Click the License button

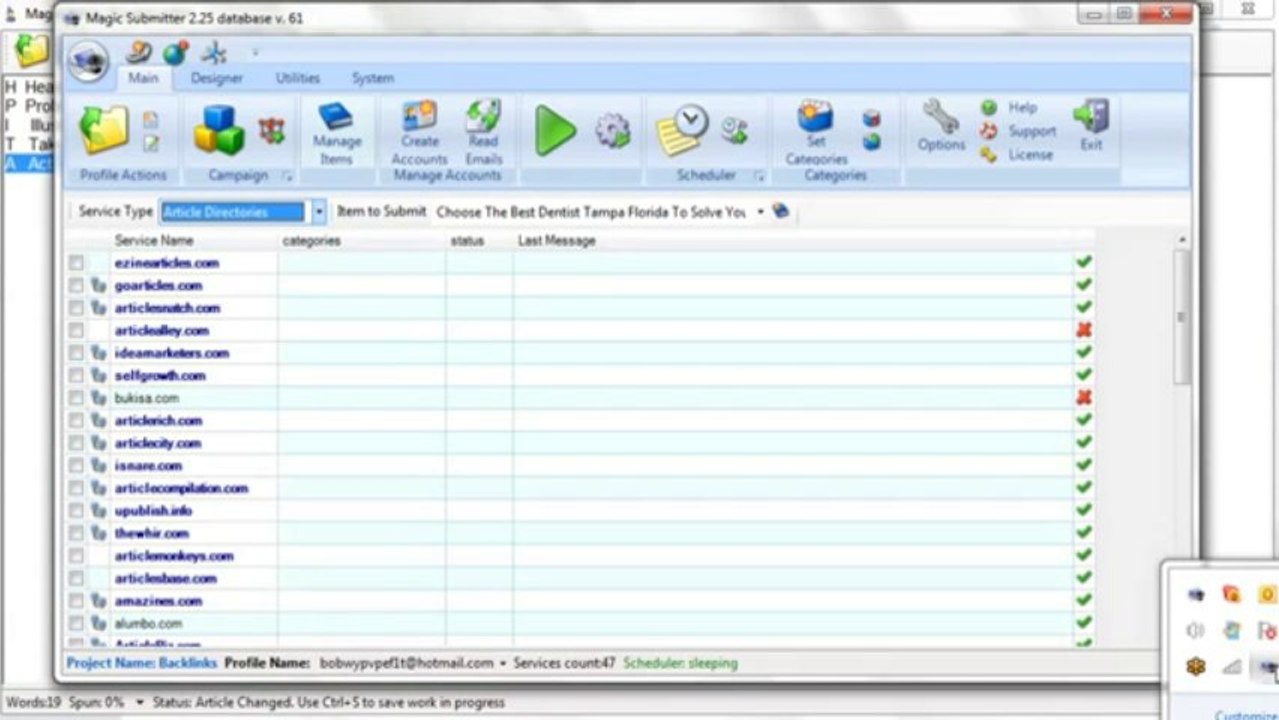[x=1016, y=155]
